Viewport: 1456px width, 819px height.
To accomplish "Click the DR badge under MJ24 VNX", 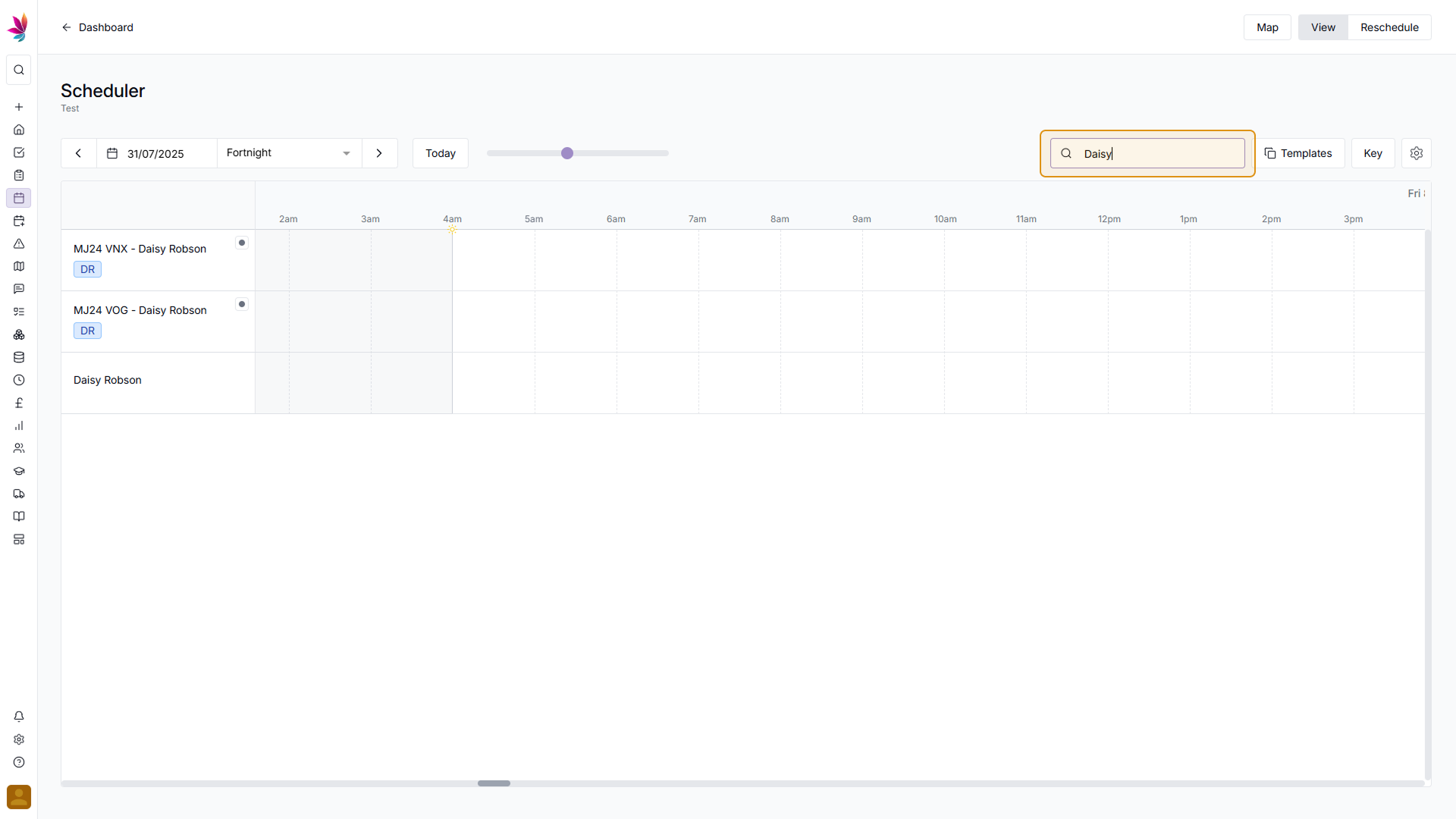I will coord(87,269).
